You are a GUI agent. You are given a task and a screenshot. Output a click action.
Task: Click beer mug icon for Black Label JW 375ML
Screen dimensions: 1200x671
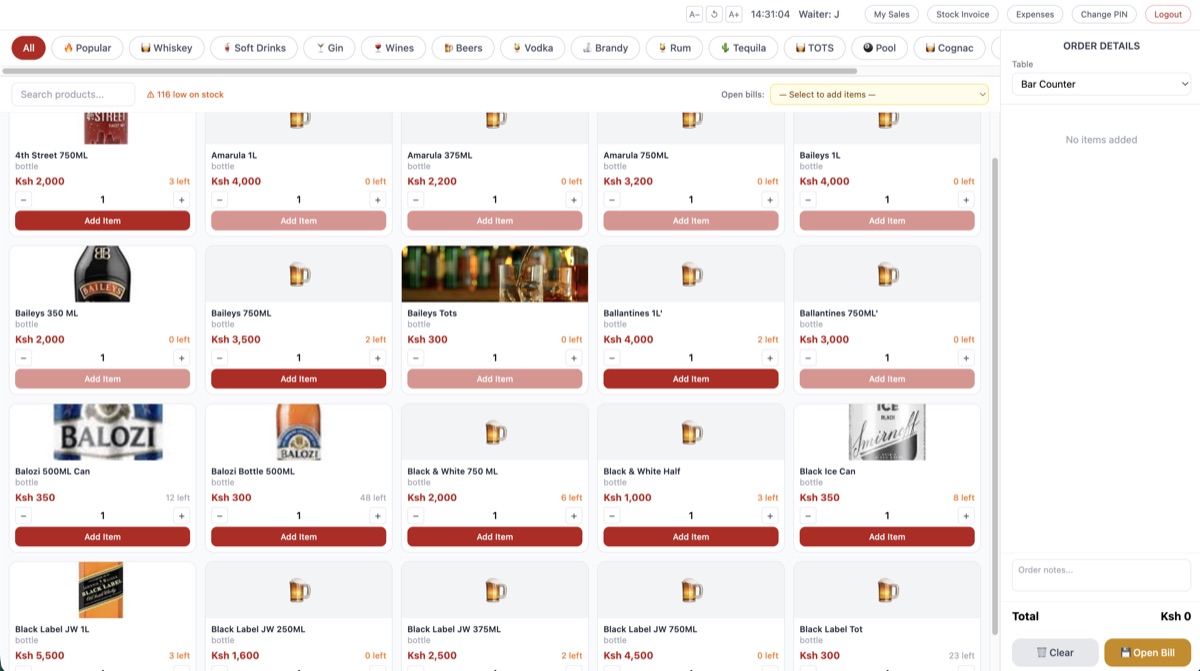click(x=495, y=590)
